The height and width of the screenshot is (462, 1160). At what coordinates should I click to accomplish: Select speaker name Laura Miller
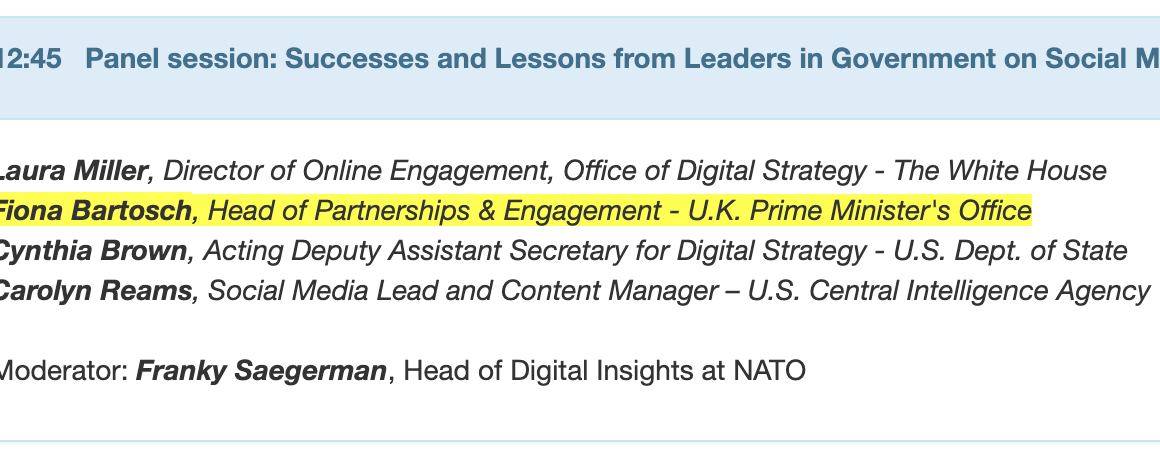coord(73,171)
